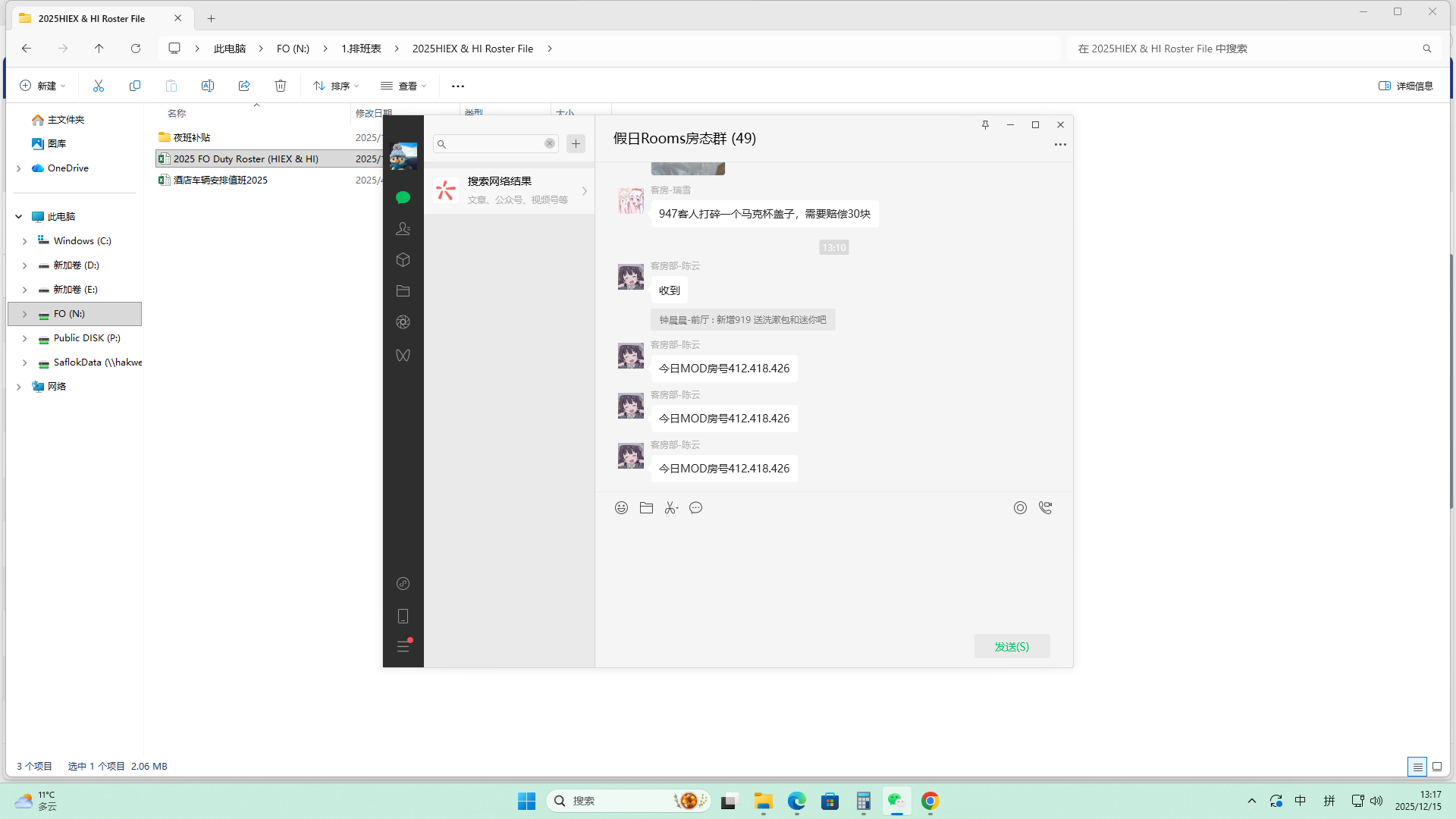Click the emoji sticker icon
This screenshot has height=819, width=1456.
click(621, 508)
